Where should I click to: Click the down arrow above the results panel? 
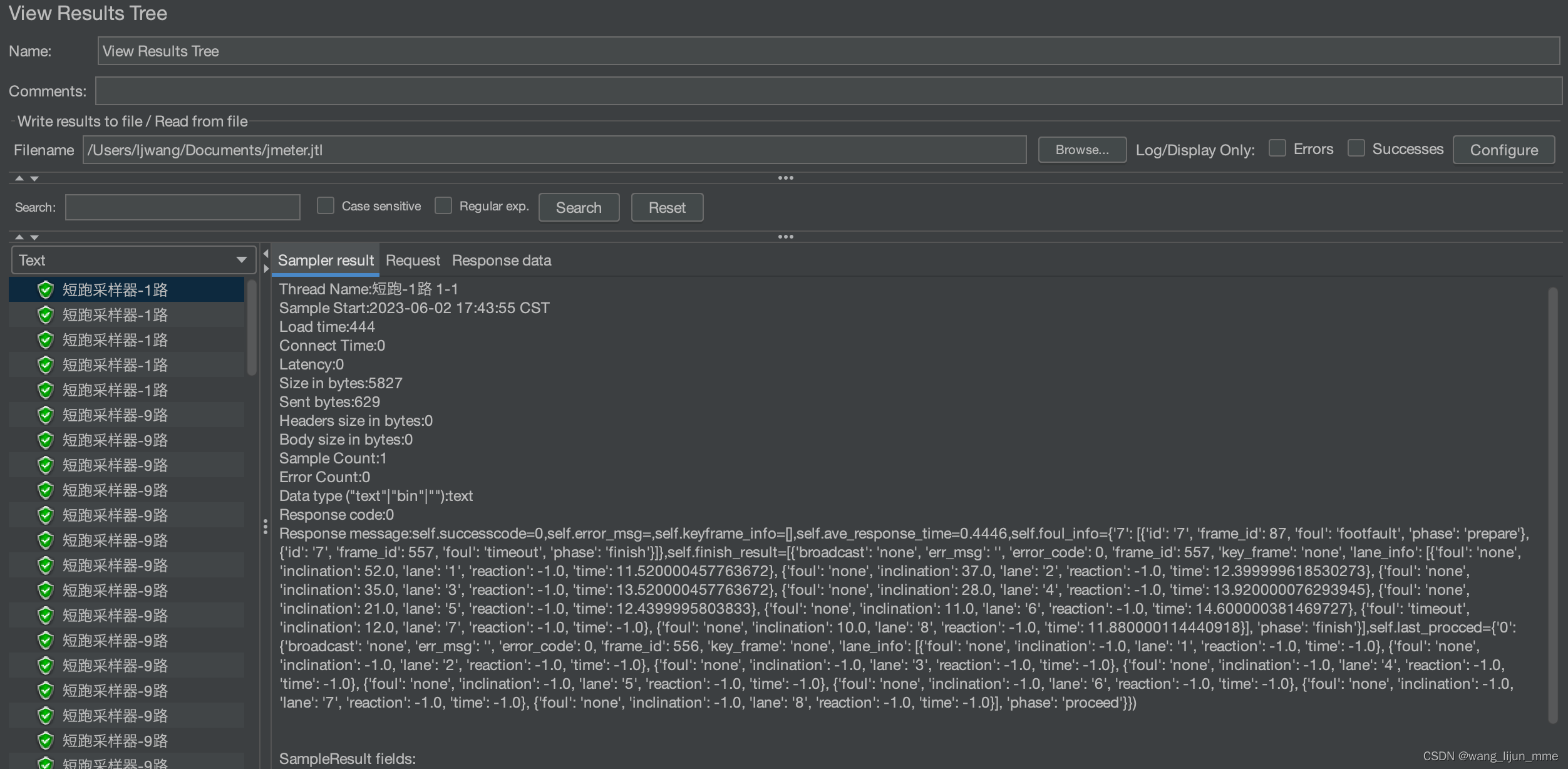(x=36, y=237)
